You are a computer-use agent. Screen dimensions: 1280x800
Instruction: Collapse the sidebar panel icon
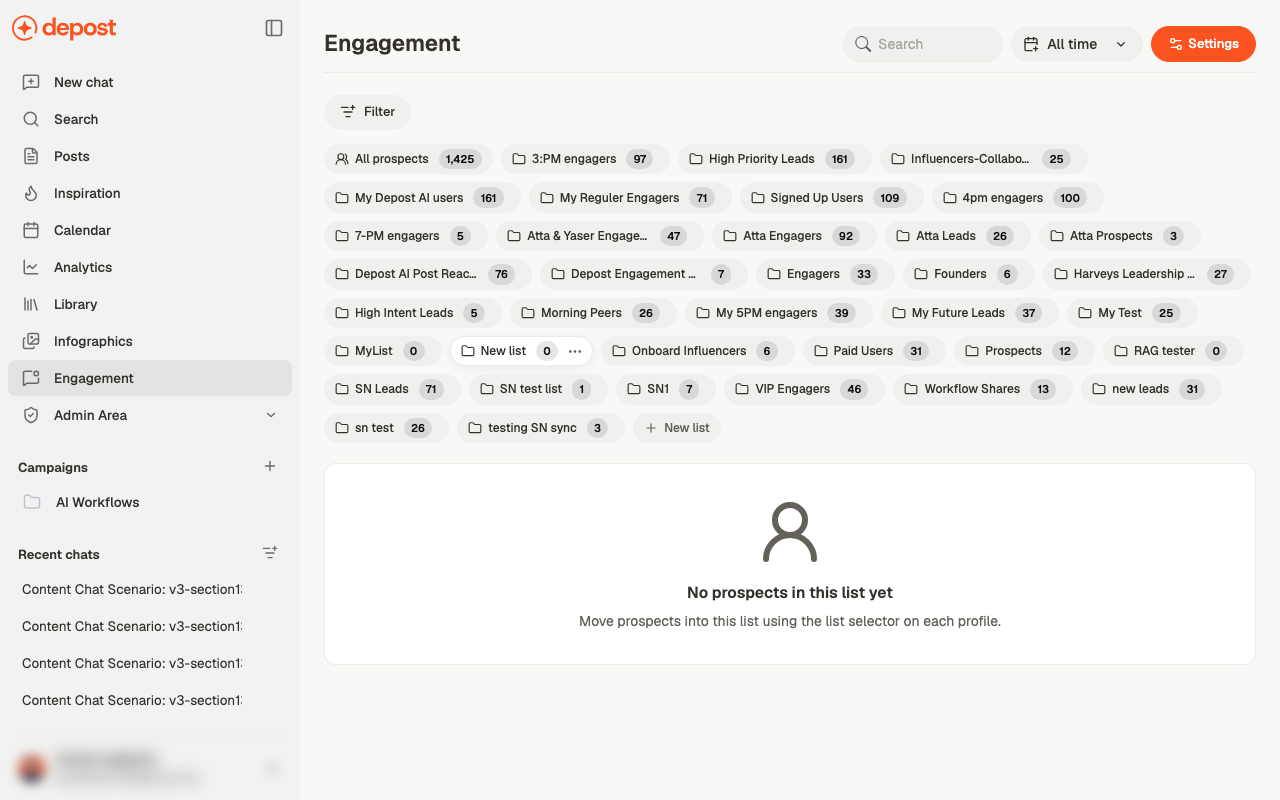pyautogui.click(x=274, y=28)
